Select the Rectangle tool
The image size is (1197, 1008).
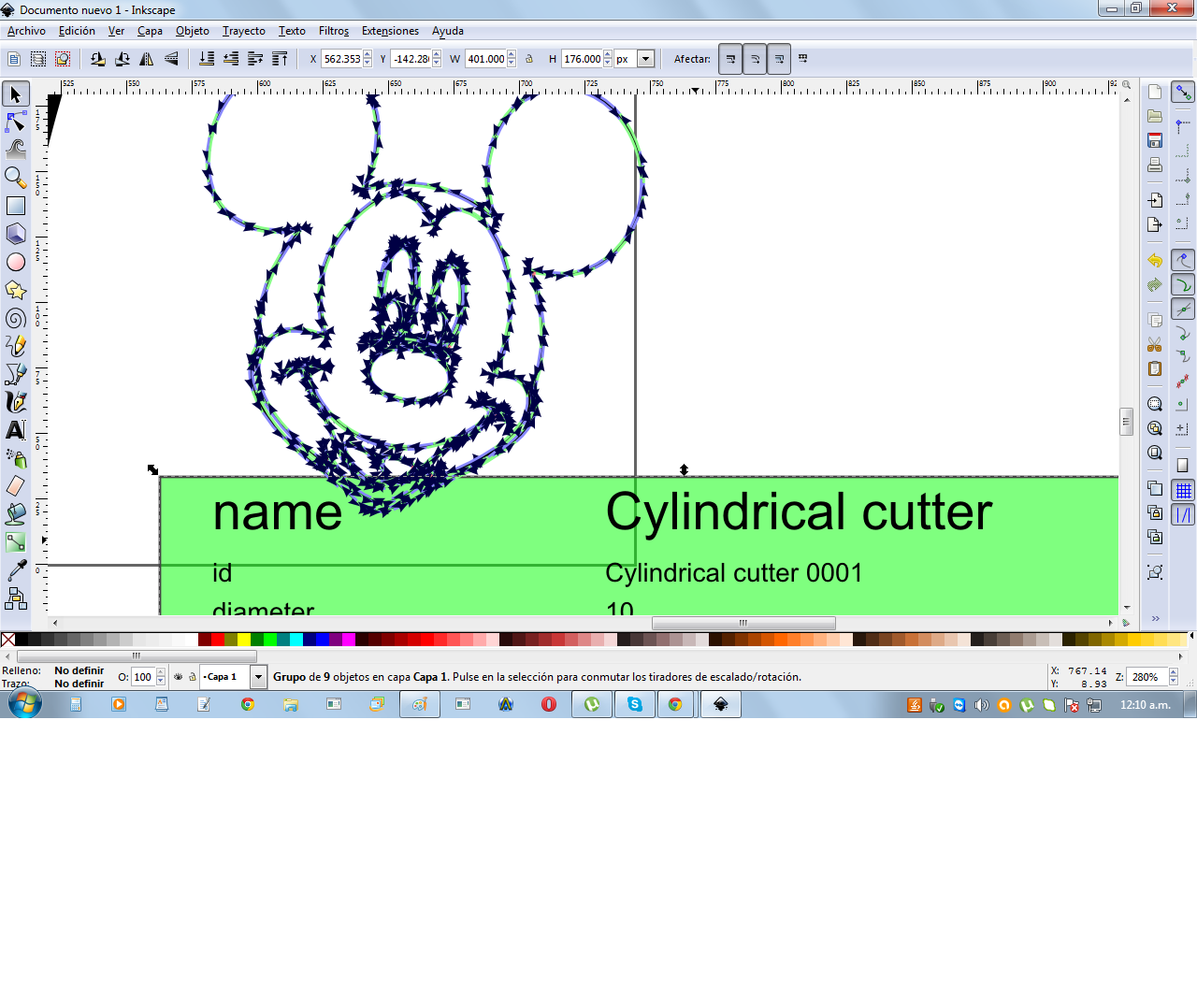pos(16,206)
